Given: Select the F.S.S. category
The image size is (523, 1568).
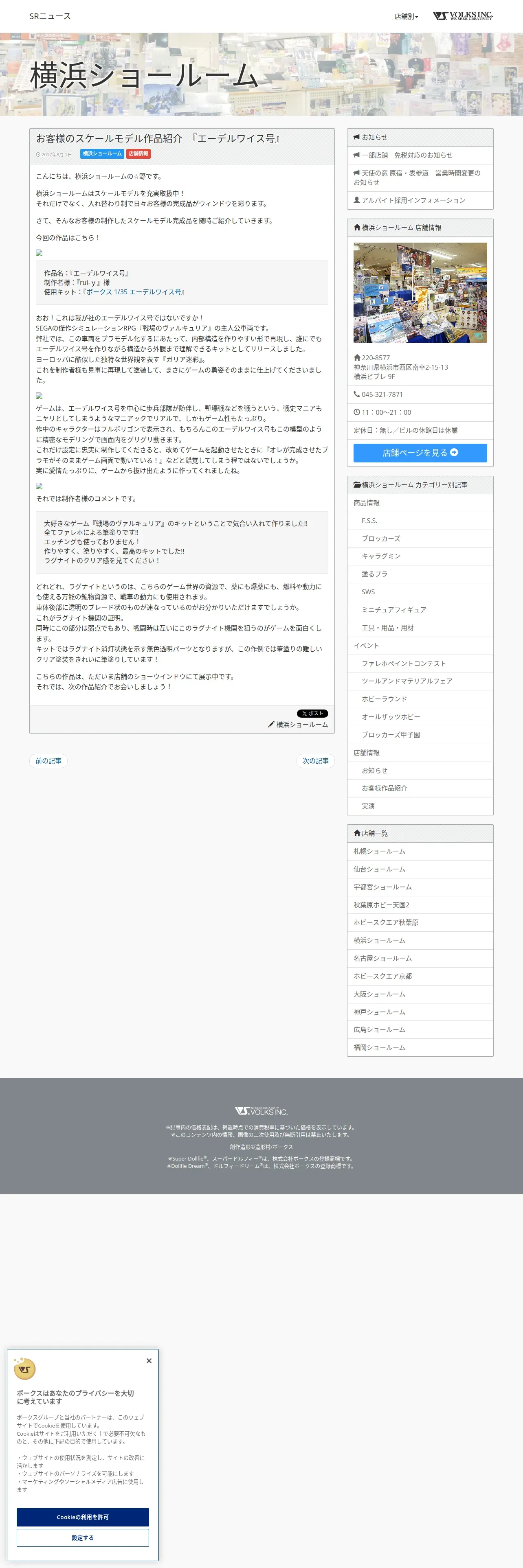Looking at the screenshot, I should [420, 521].
